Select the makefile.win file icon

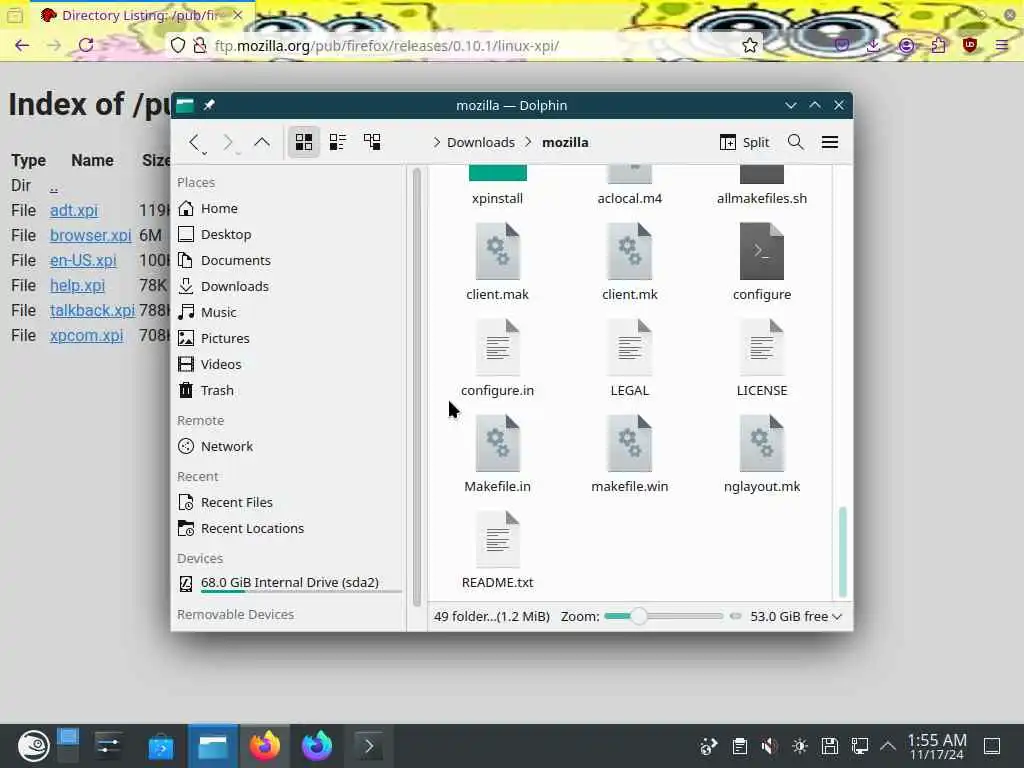(x=630, y=443)
